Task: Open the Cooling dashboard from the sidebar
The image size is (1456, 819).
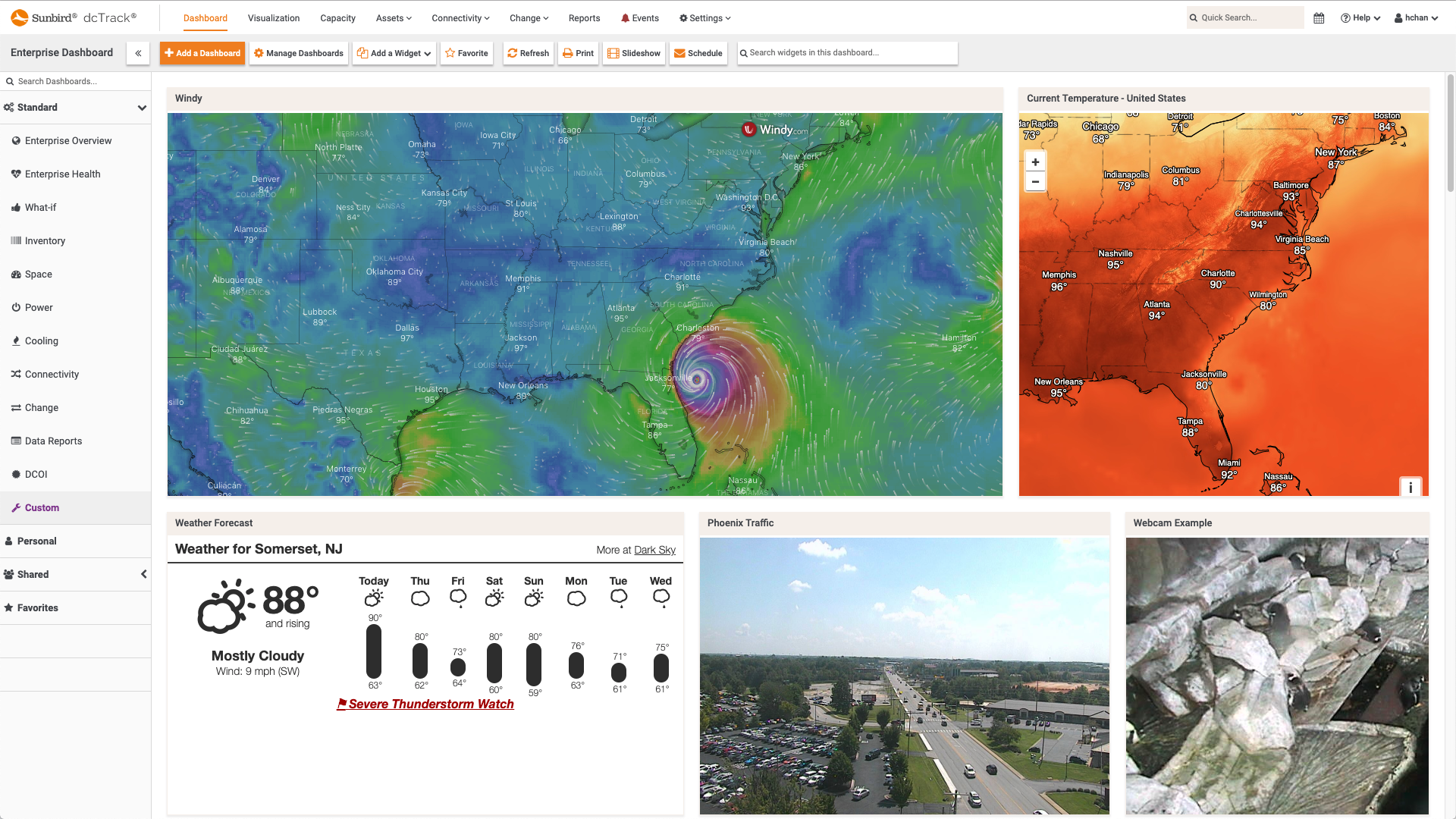Action: [42, 340]
